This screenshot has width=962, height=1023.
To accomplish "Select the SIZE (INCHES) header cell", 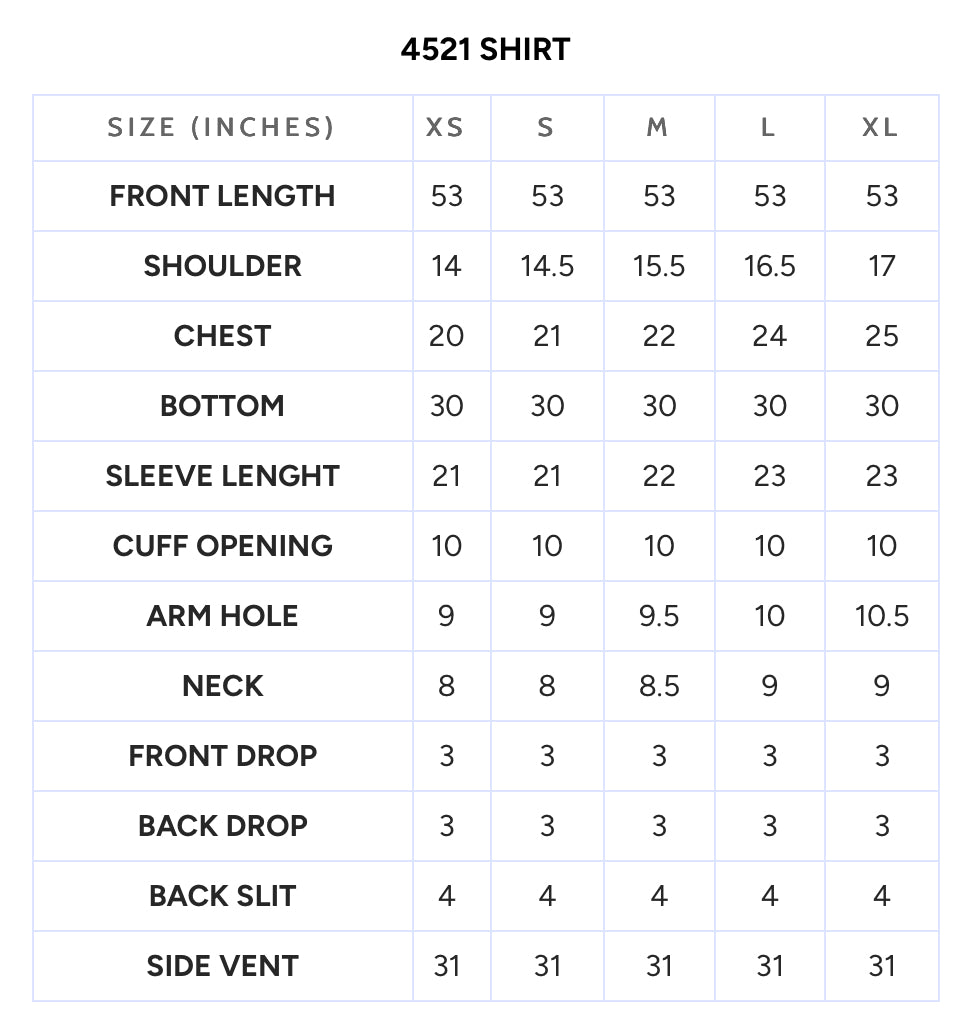I will point(222,127).
